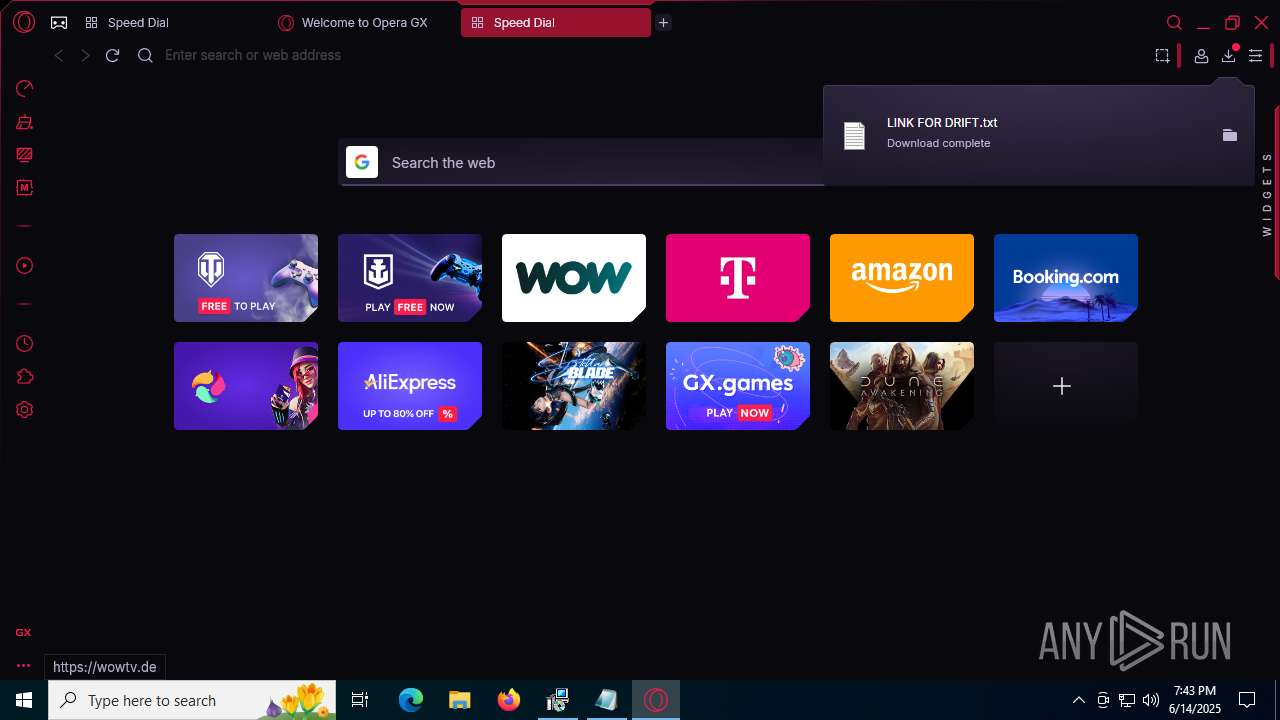Toggle the downloads popup icon

(1228, 56)
